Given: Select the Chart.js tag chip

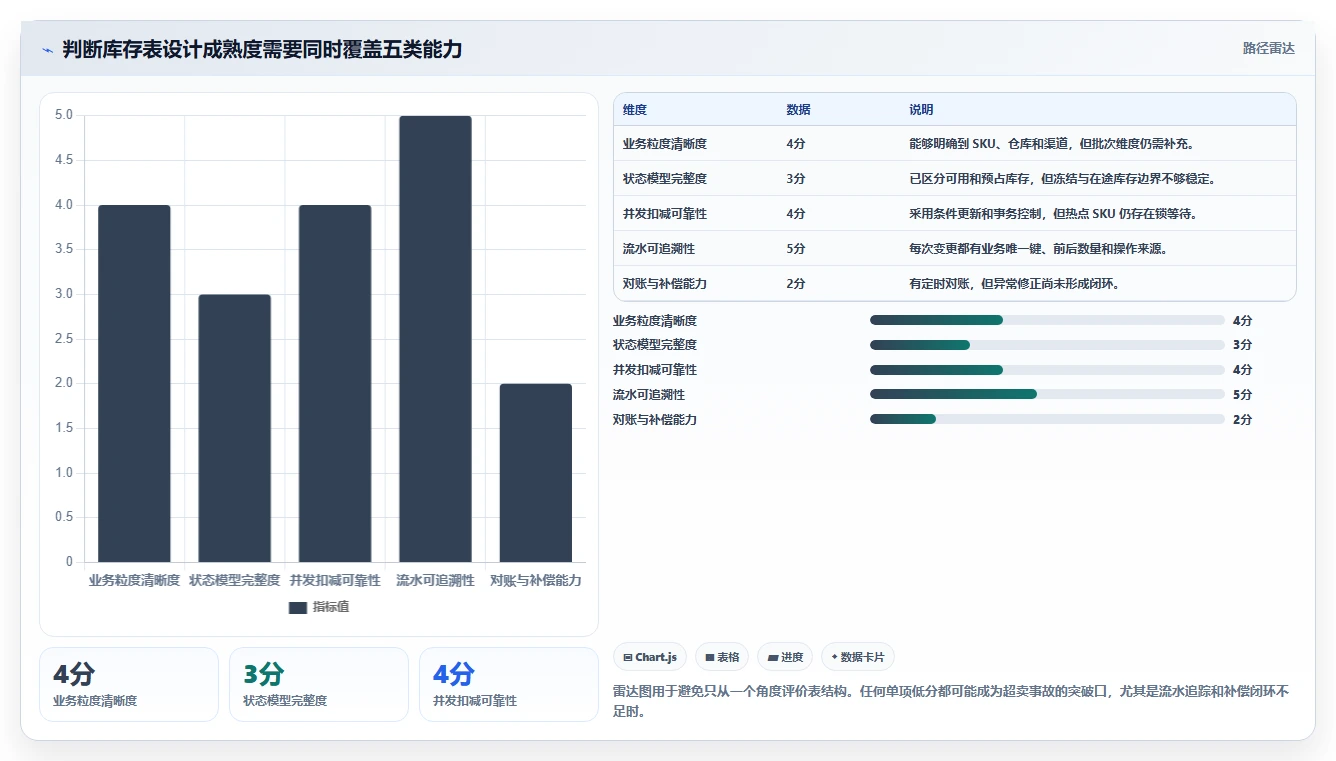Looking at the screenshot, I should point(650,657).
